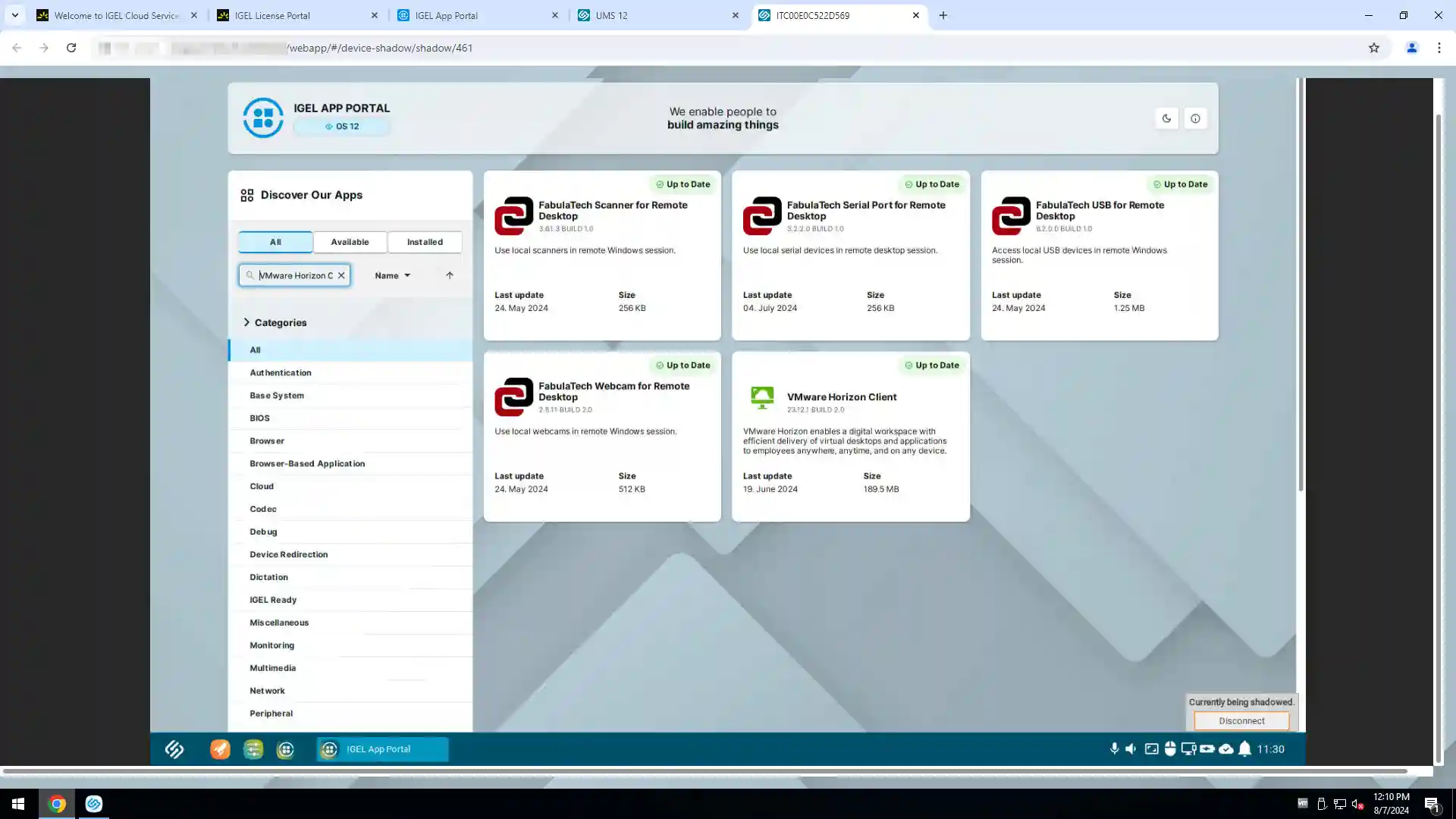
Task: Show only Available apps
Action: pos(350,242)
